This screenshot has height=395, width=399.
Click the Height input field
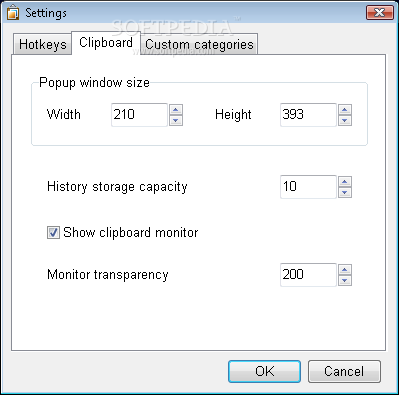pyautogui.click(x=308, y=115)
